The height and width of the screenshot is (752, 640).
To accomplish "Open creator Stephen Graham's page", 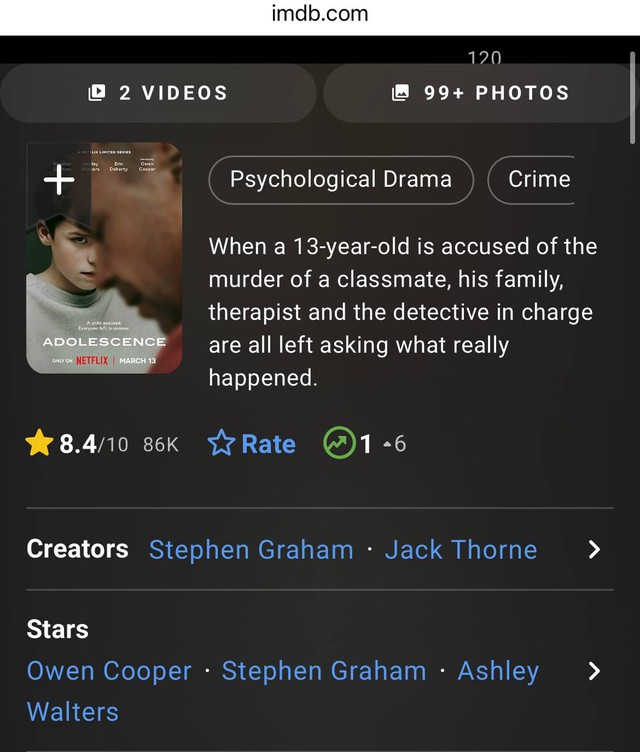I will pyautogui.click(x=251, y=550).
